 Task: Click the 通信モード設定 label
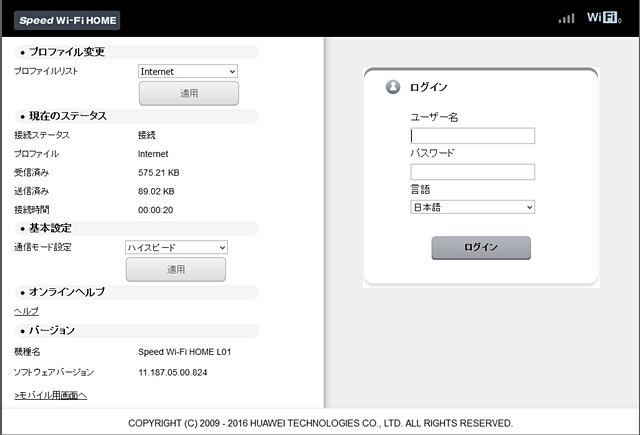43,247
